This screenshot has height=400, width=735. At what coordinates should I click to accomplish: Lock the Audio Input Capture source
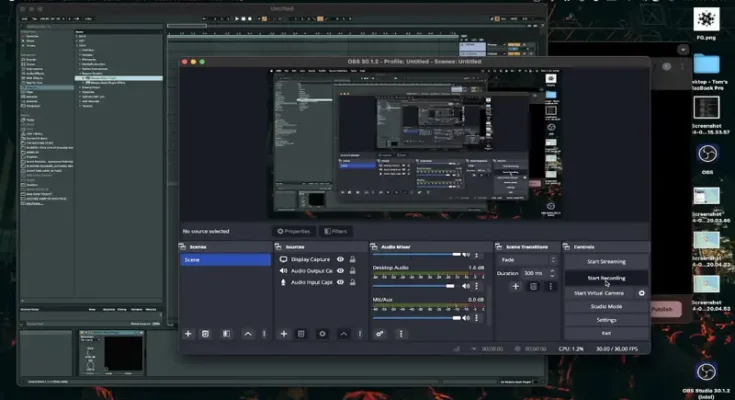pyautogui.click(x=353, y=283)
